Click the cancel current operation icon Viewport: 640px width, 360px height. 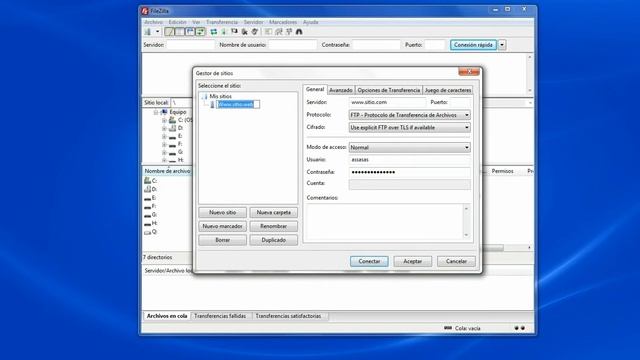234,32
